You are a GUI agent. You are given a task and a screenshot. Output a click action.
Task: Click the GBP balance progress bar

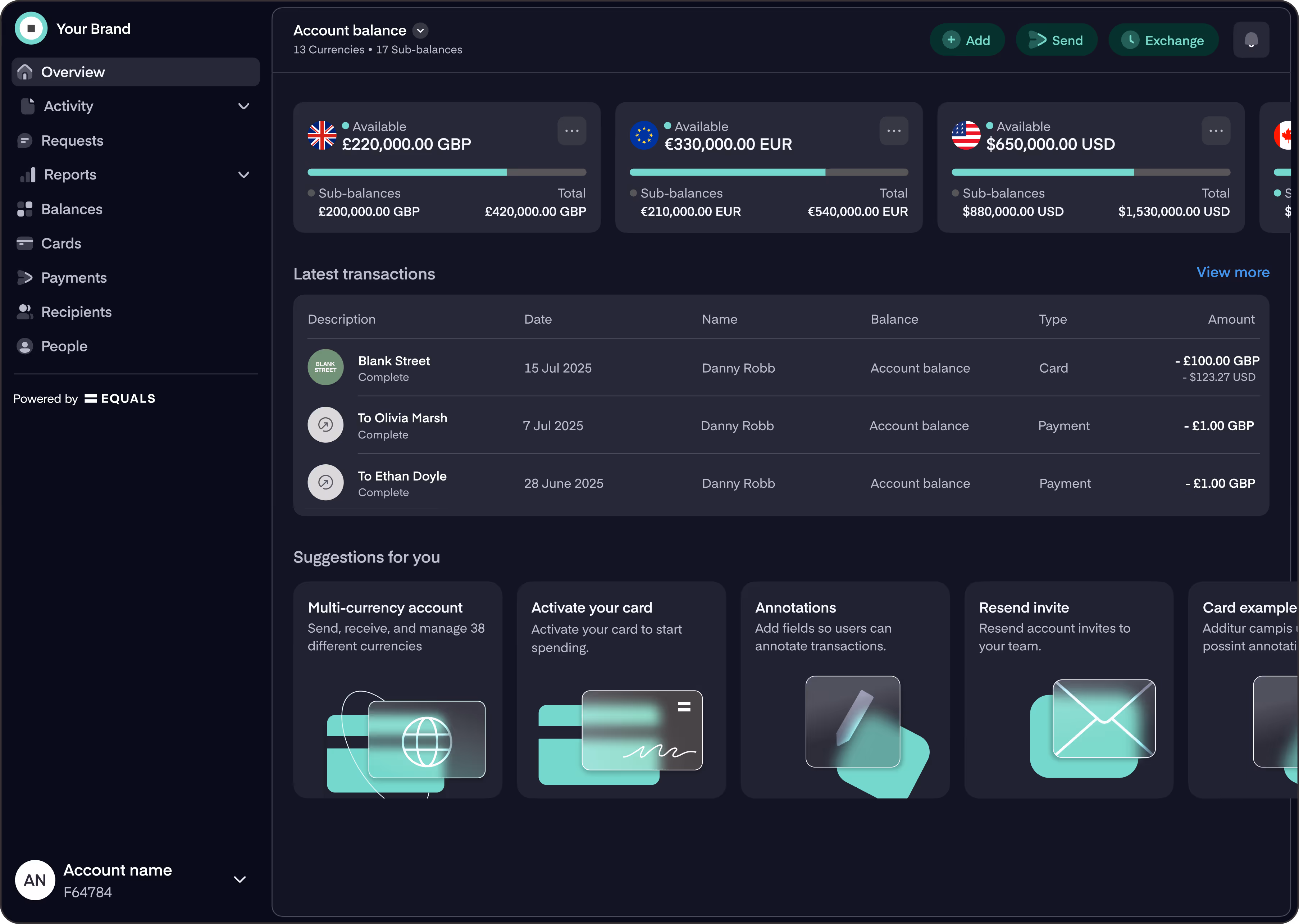(x=446, y=172)
